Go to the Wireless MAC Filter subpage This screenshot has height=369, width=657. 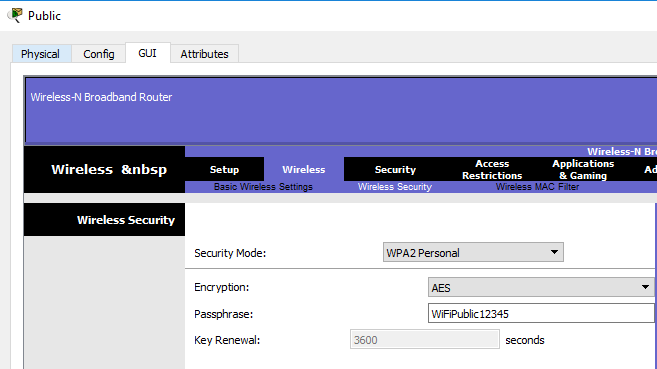pos(537,187)
